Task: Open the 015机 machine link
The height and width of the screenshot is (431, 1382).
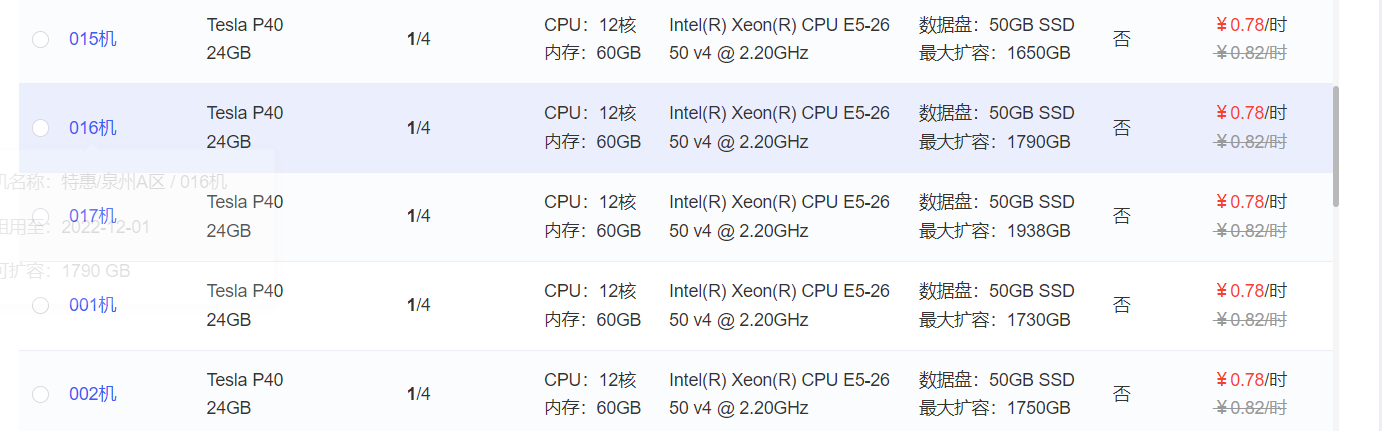Action: [x=92, y=39]
